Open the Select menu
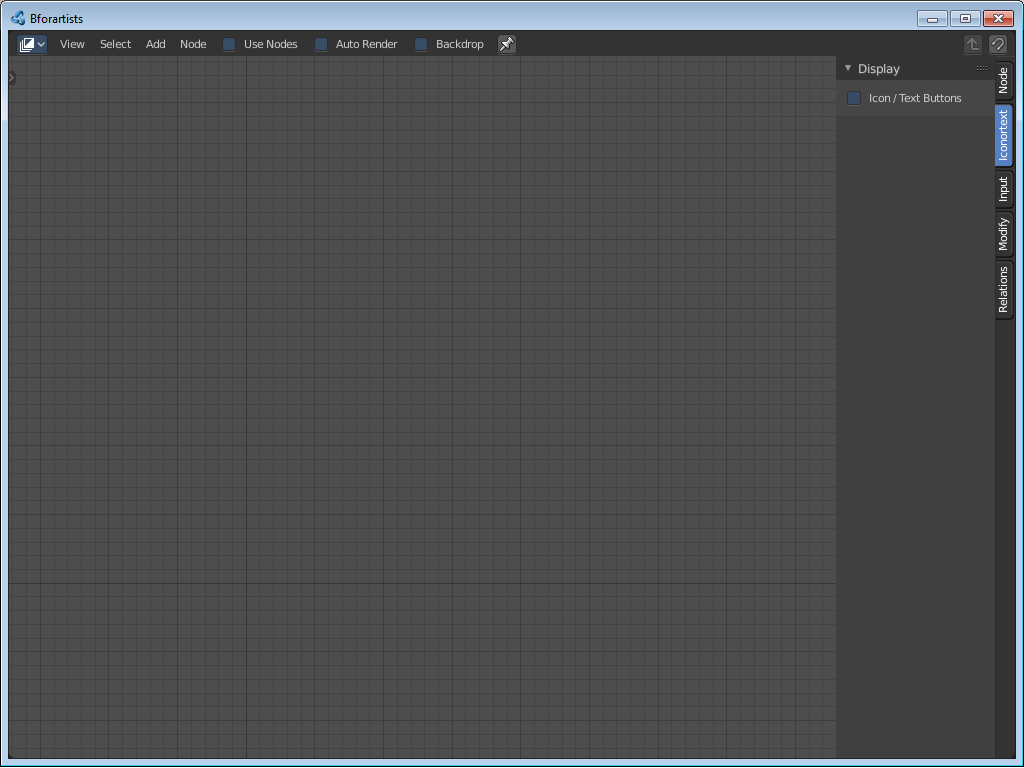Image resolution: width=1024 pixels, height=768 pixels. point(115,44)
